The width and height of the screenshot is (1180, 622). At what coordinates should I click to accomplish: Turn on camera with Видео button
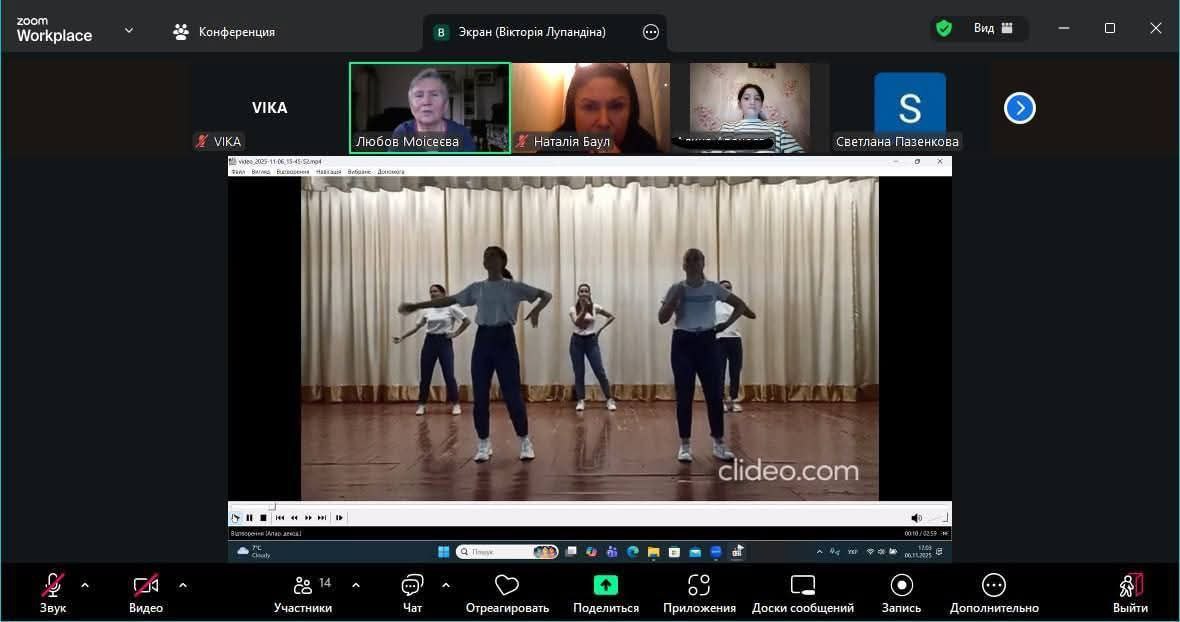pos(146,586)
